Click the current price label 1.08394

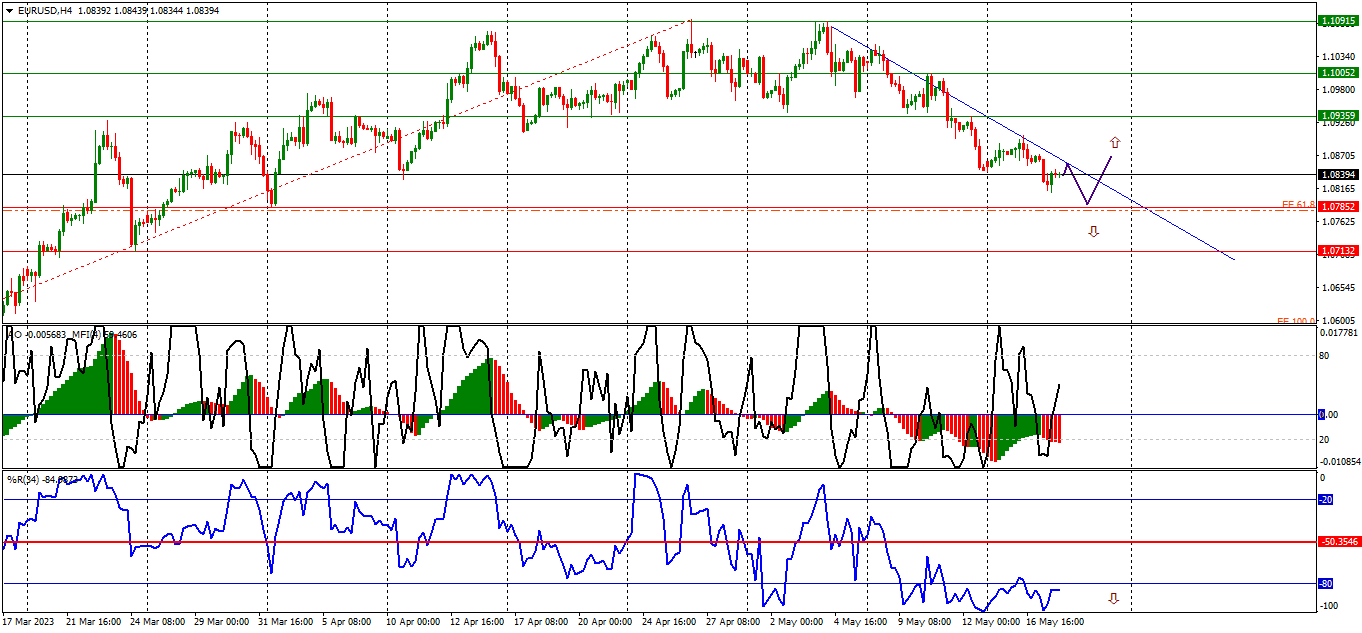click(x=1338, y=174)
